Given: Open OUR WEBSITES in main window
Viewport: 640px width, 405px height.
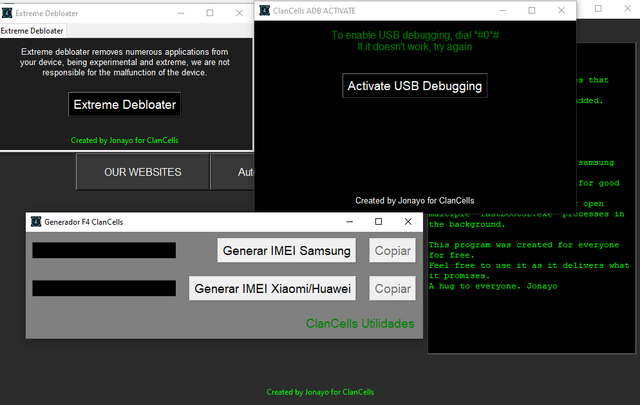Looking at the screenshot, I should [142, 172].
